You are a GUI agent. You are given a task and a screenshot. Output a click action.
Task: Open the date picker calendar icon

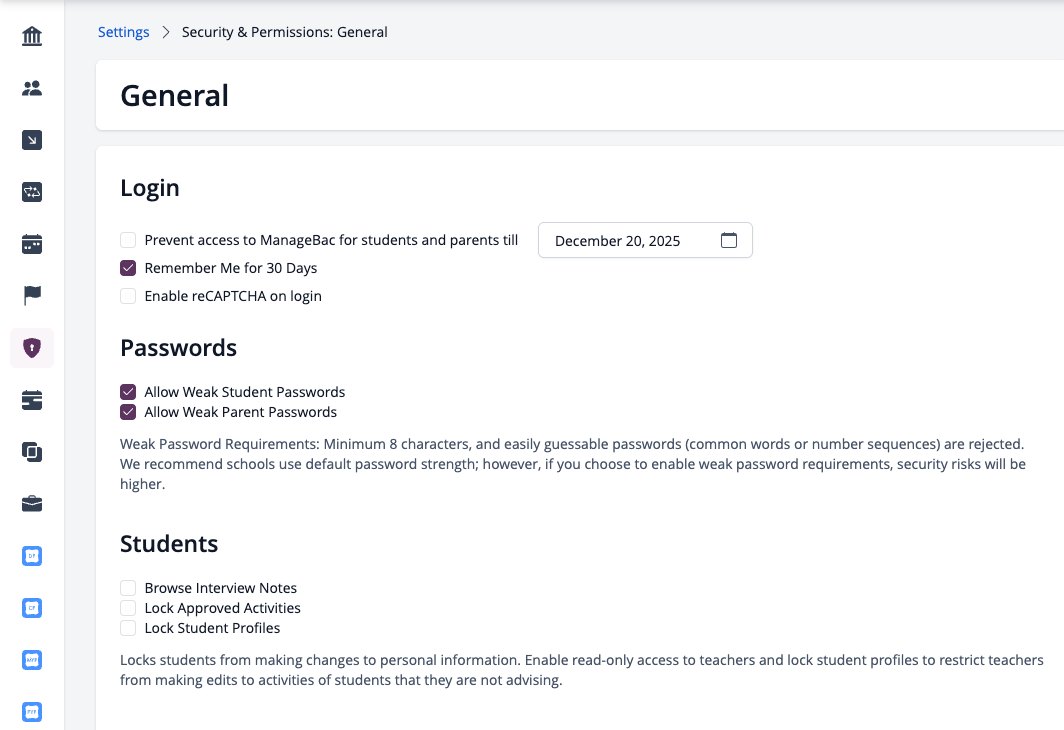tap(729, 240)
